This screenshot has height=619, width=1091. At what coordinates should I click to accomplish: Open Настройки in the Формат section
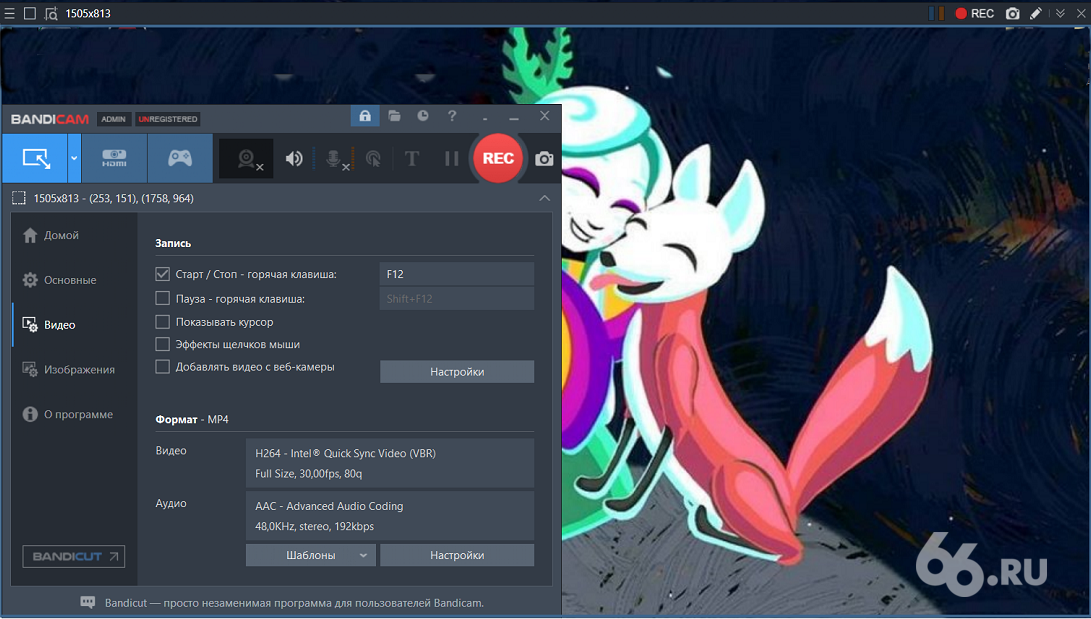click(457, 555)
